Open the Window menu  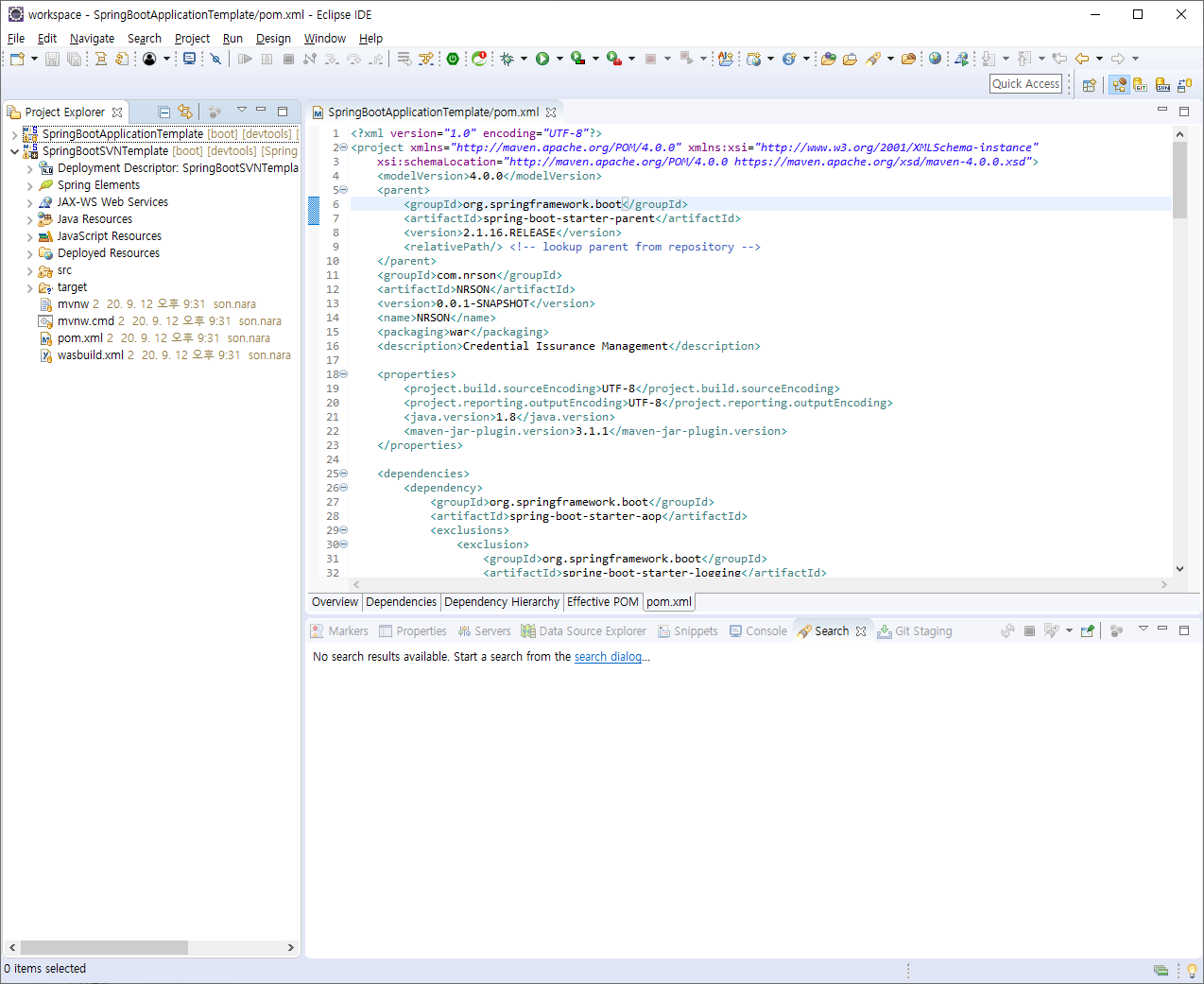point(324,39)
